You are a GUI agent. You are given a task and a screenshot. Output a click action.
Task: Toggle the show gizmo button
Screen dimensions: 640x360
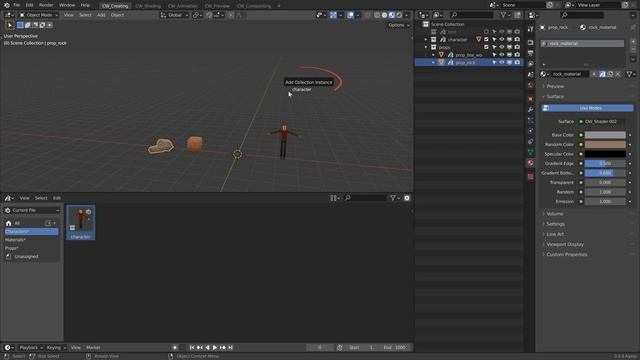click(333, 15)
